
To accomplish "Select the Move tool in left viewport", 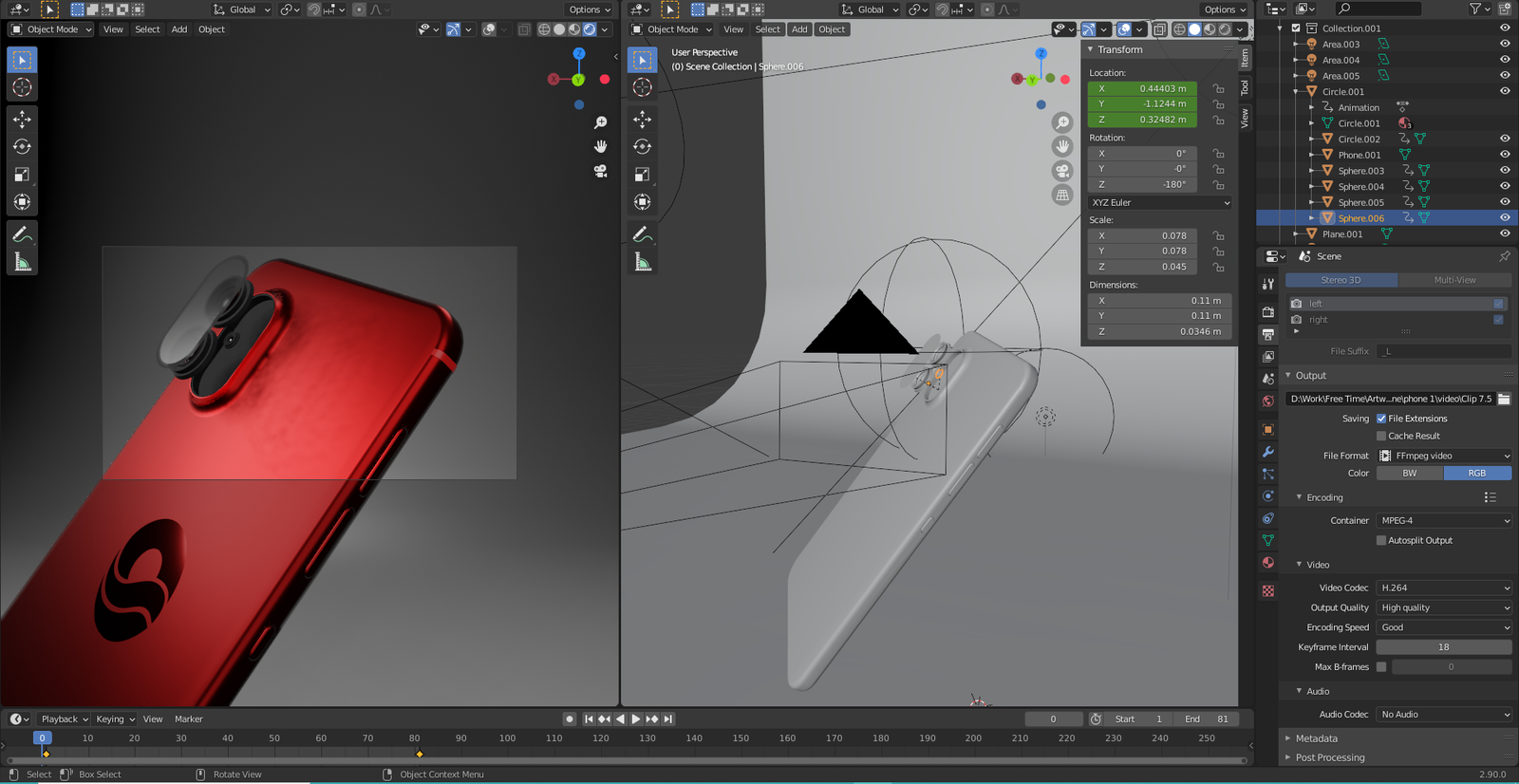I will tap(22, 119).
